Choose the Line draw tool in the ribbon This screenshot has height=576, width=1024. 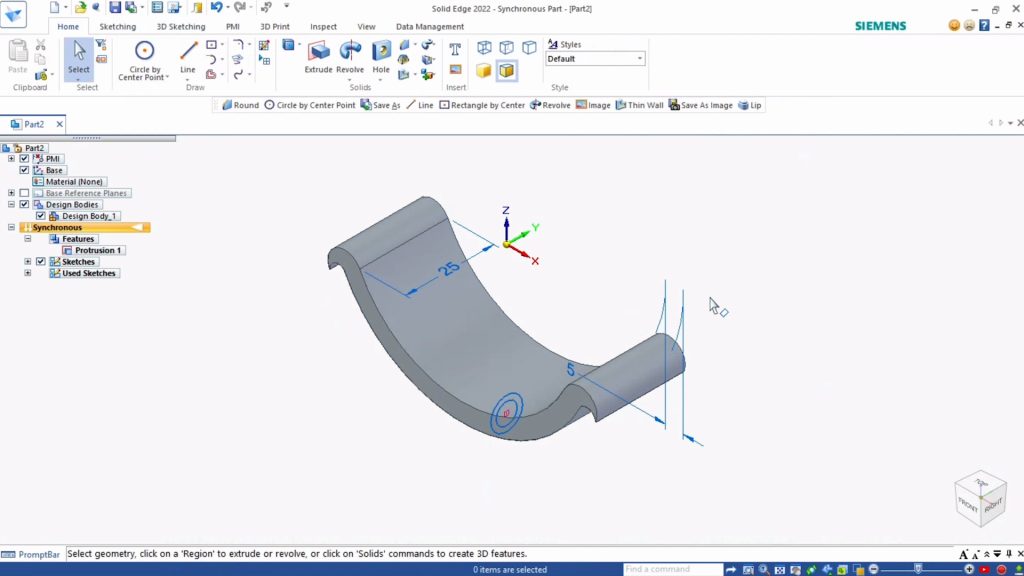tap(188, 57)
